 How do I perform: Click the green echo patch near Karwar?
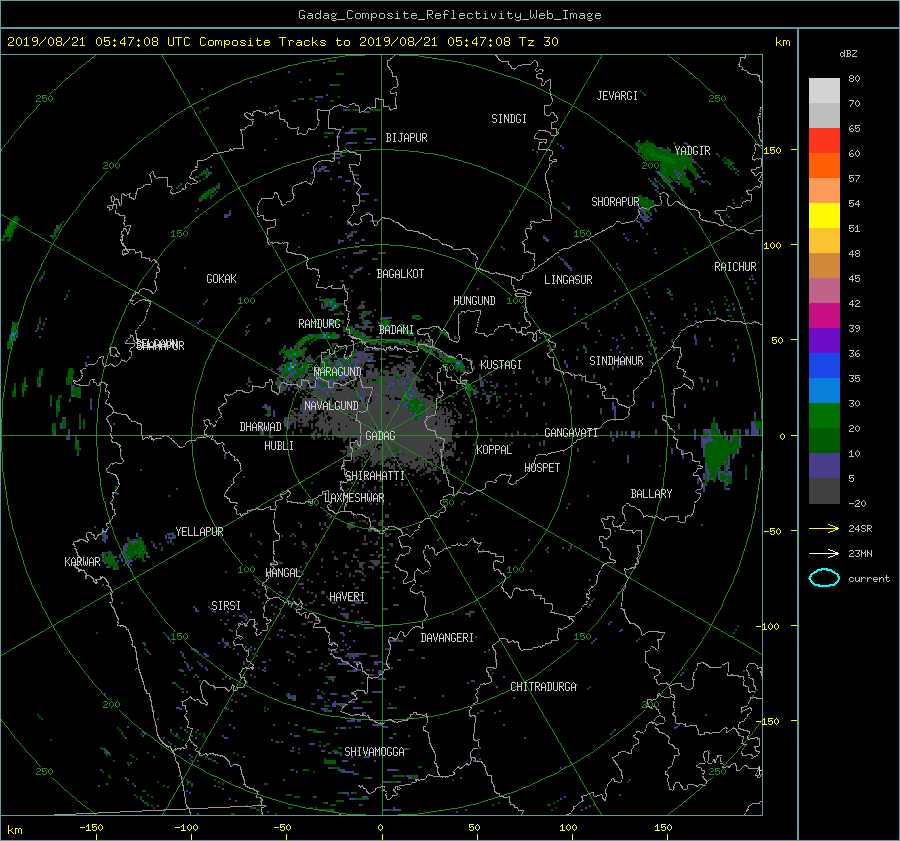pyautogui.click(x=135, y=549)
